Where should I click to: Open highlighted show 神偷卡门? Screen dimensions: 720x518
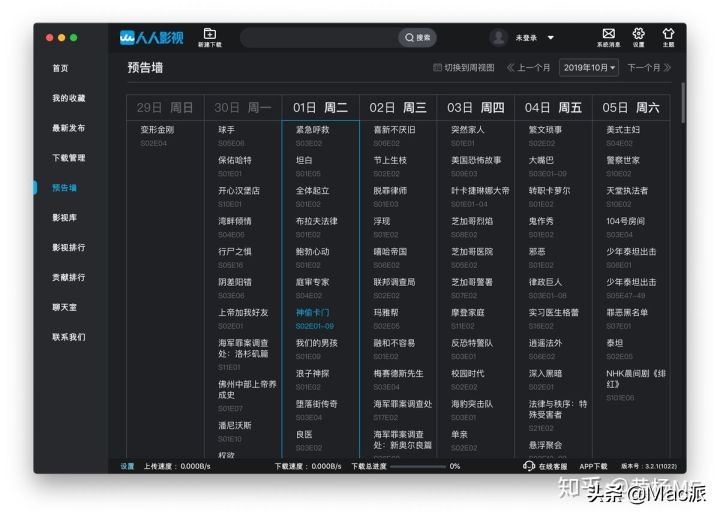click(x=312, y=313)
